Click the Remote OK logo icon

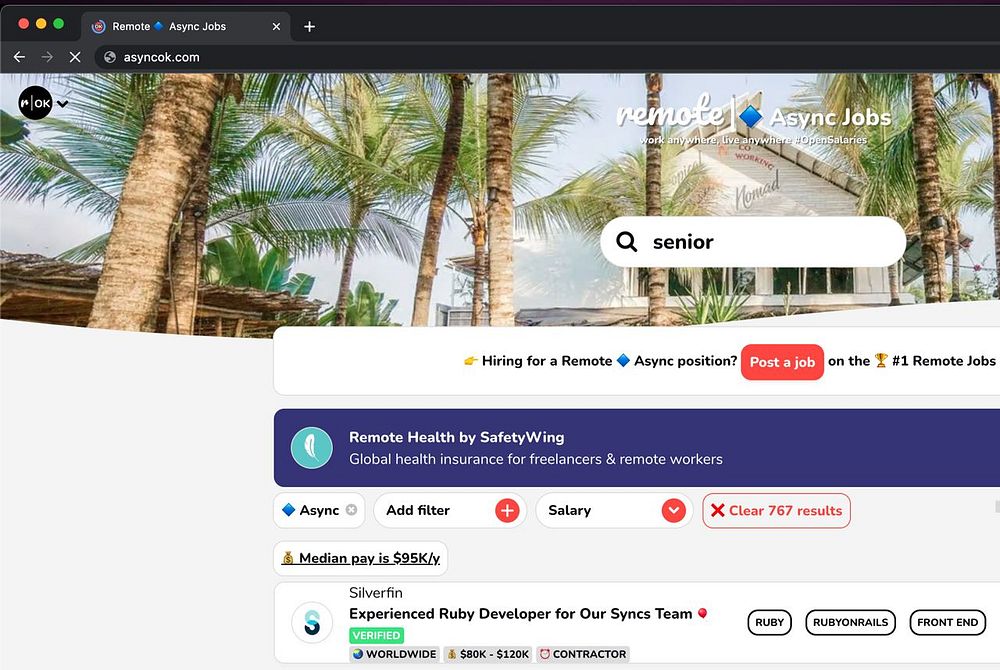[35, 103]
